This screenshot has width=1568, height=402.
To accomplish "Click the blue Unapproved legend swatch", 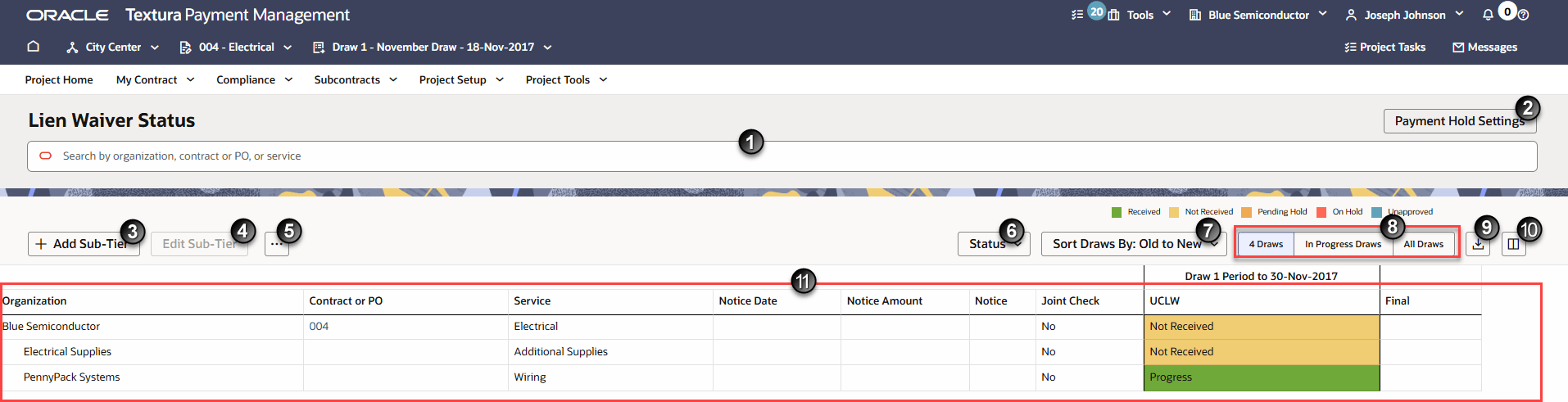I will coord(1376,212).
